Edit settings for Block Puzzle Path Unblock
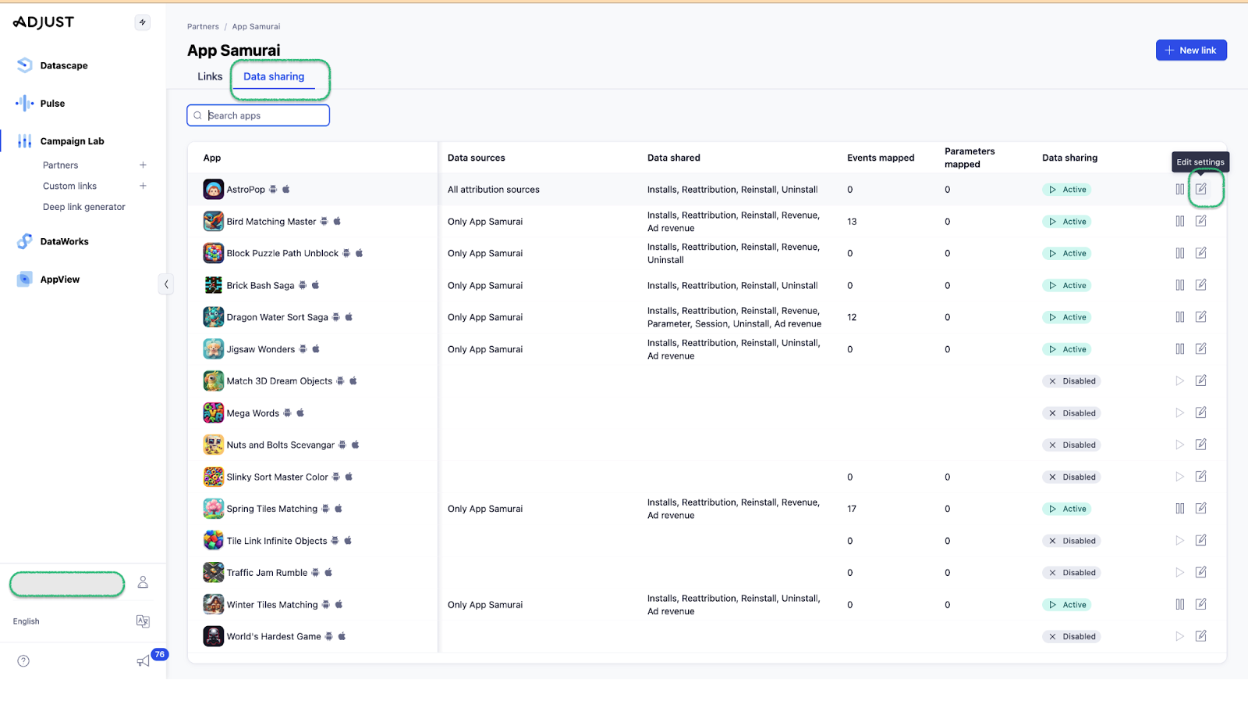 (1201, 253)
